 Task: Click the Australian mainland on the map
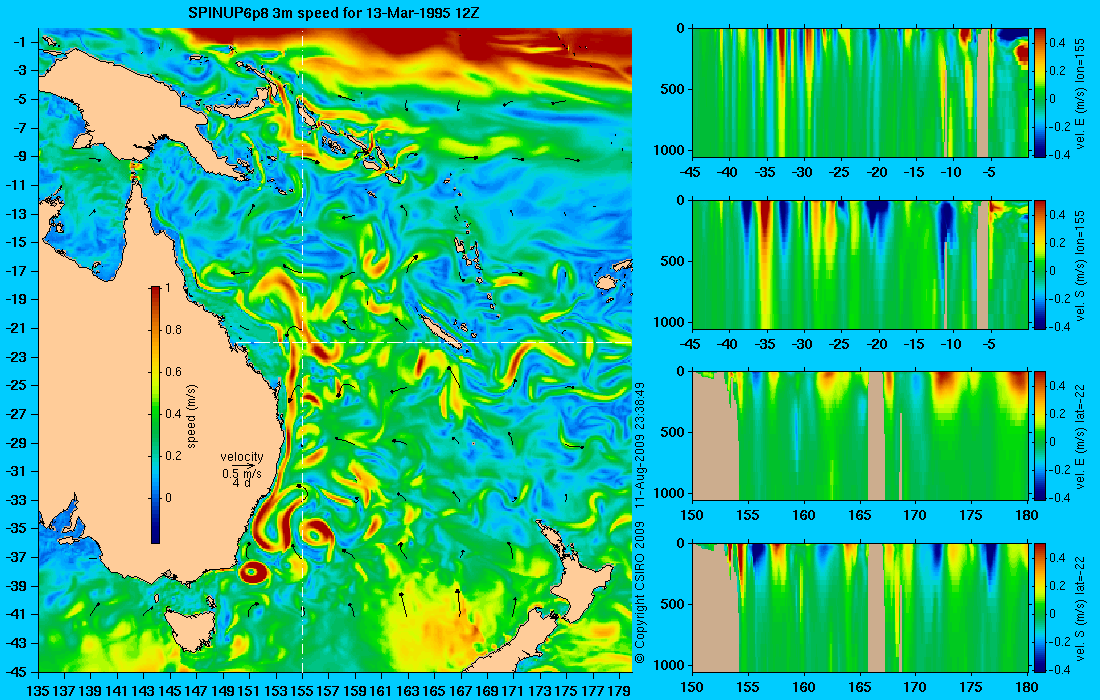(140, 421)
